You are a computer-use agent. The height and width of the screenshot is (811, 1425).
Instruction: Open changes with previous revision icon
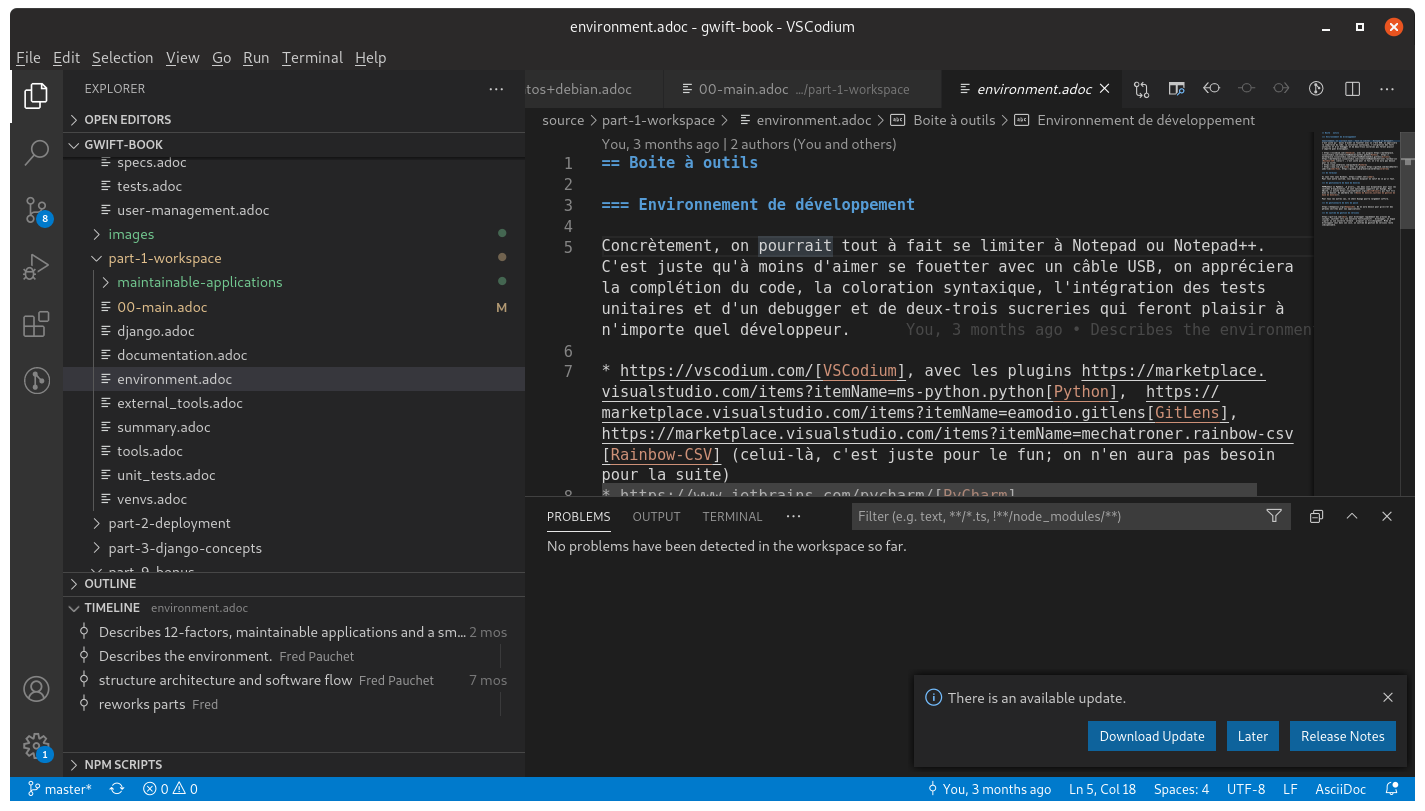point(1211,89)
